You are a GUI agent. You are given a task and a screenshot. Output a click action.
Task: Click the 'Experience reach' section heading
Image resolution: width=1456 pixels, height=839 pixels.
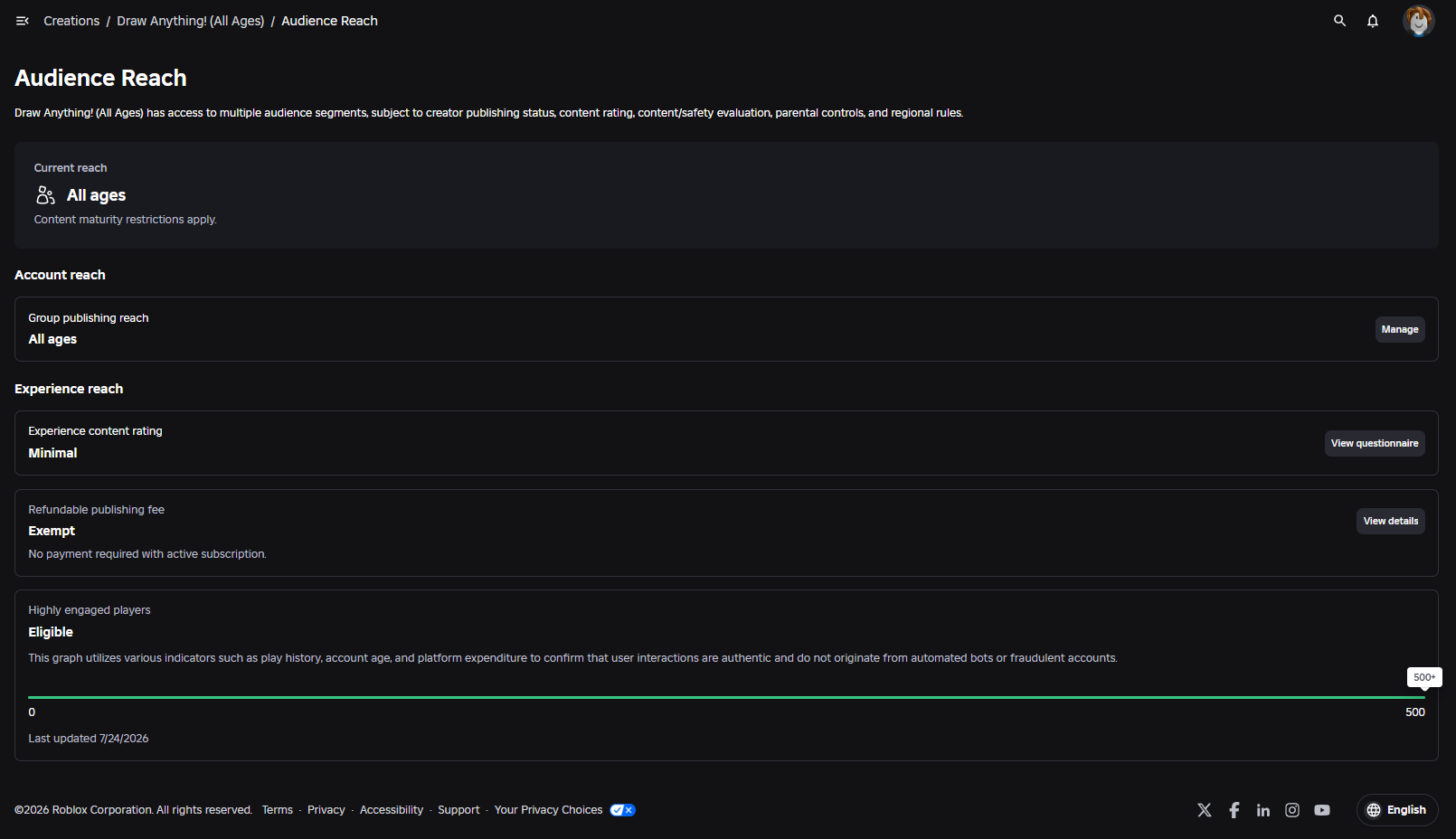[69, 389]
